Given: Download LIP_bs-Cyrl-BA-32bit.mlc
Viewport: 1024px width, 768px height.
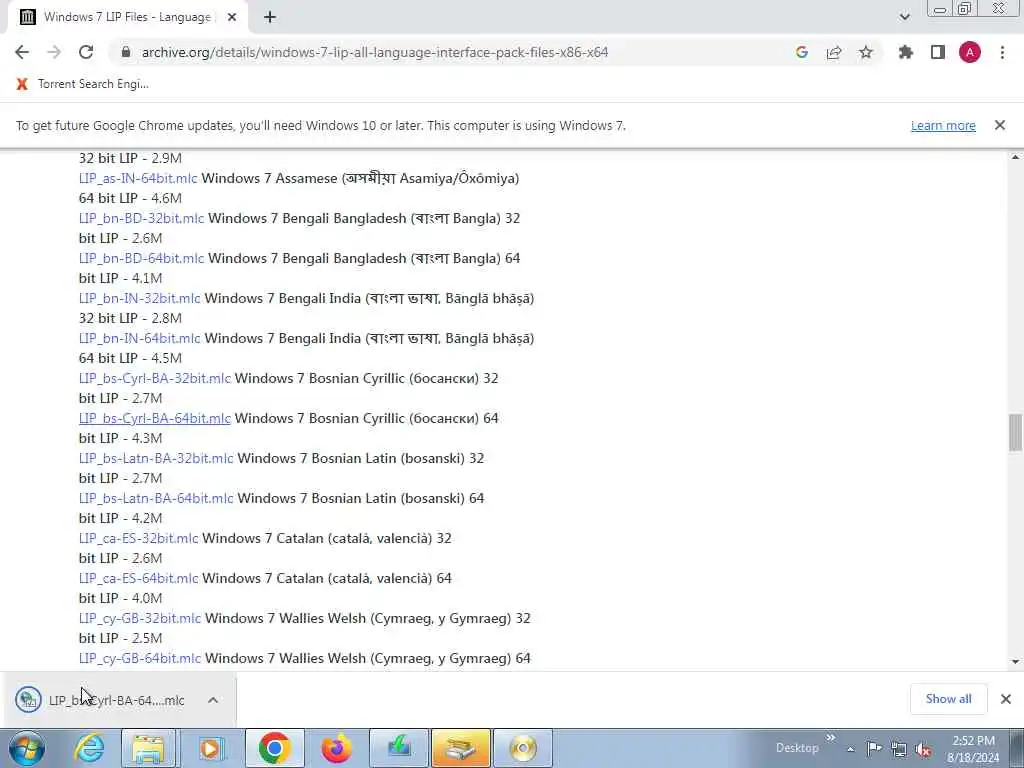Looking at the screenshot, I should 155,378.
